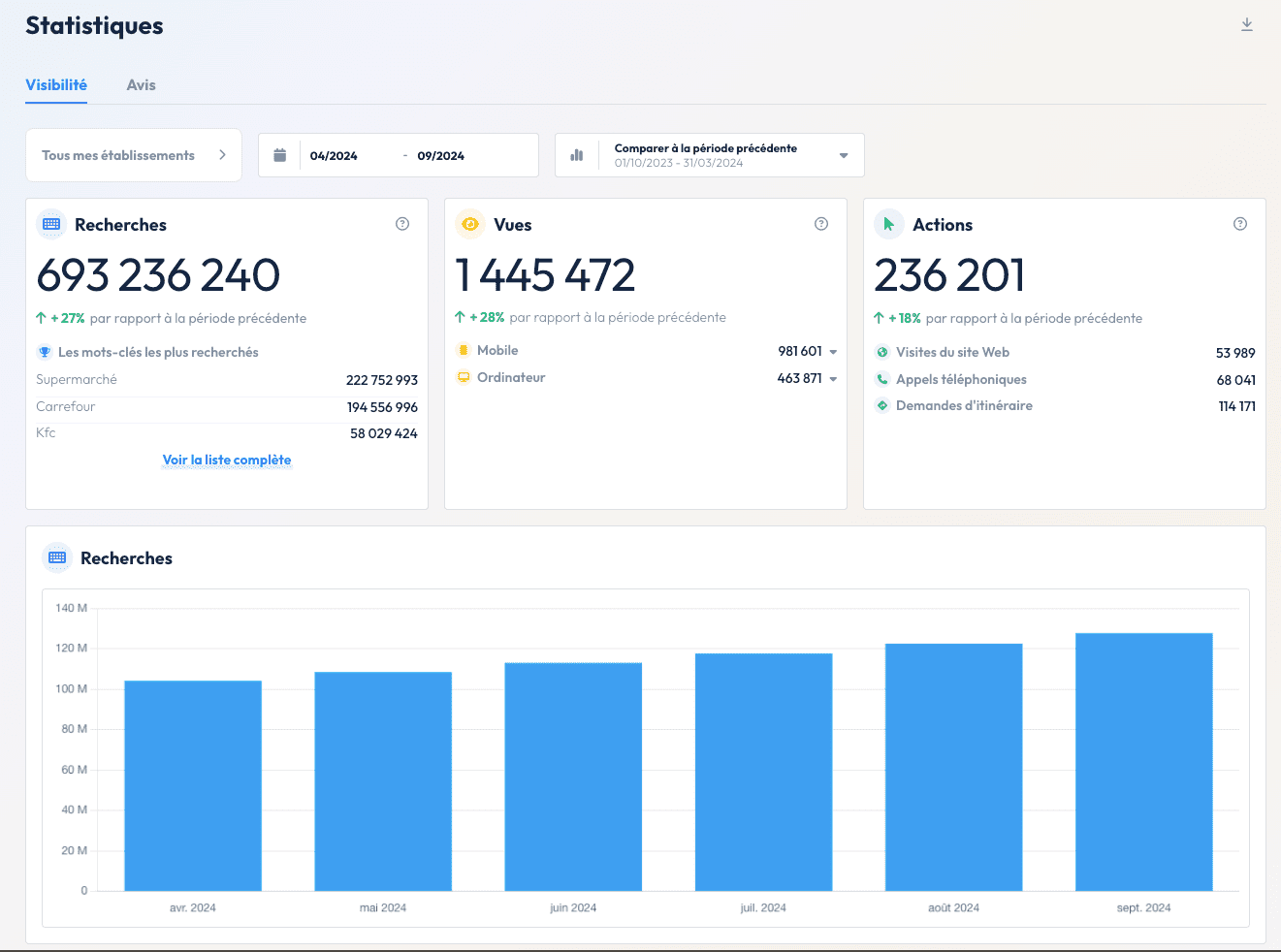This screenshot has width=1281, height=952.
Task: Click the Carrefour keyword row
Action: (x=227, y=407)
